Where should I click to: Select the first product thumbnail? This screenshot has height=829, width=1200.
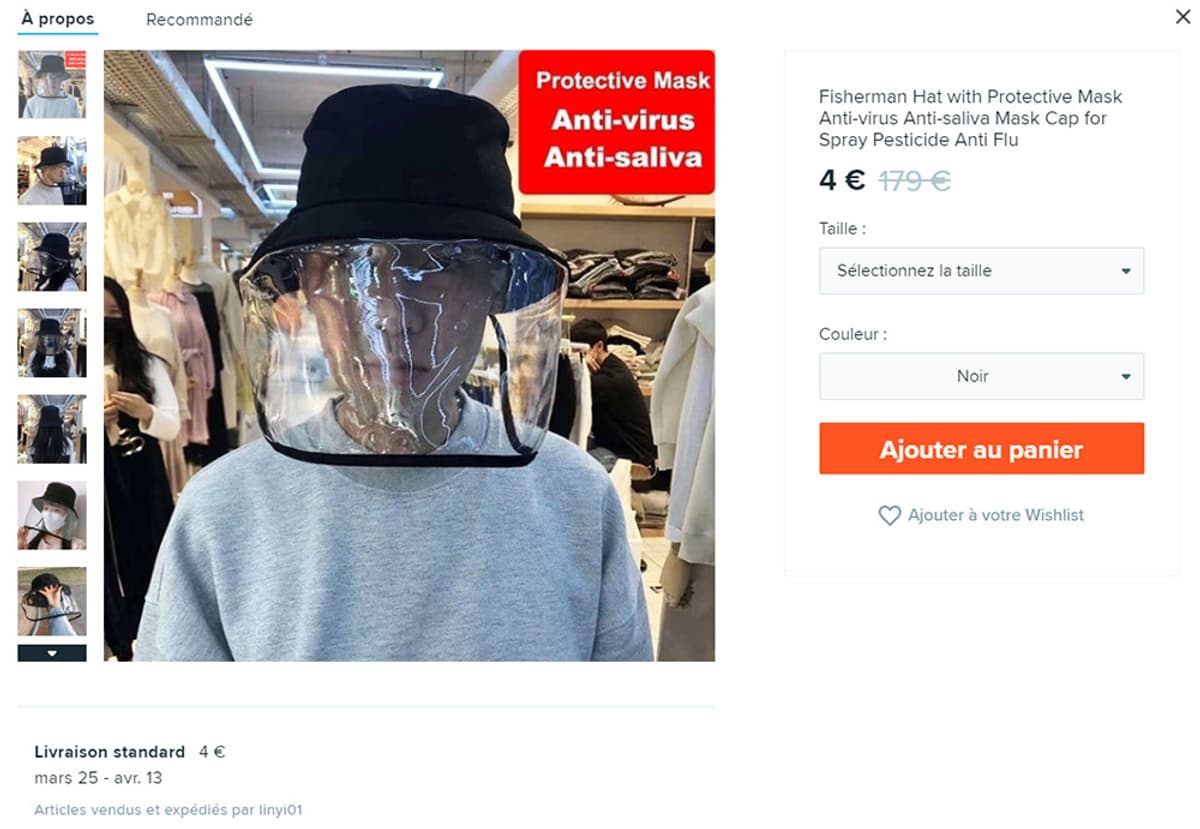tap(52, 85)
